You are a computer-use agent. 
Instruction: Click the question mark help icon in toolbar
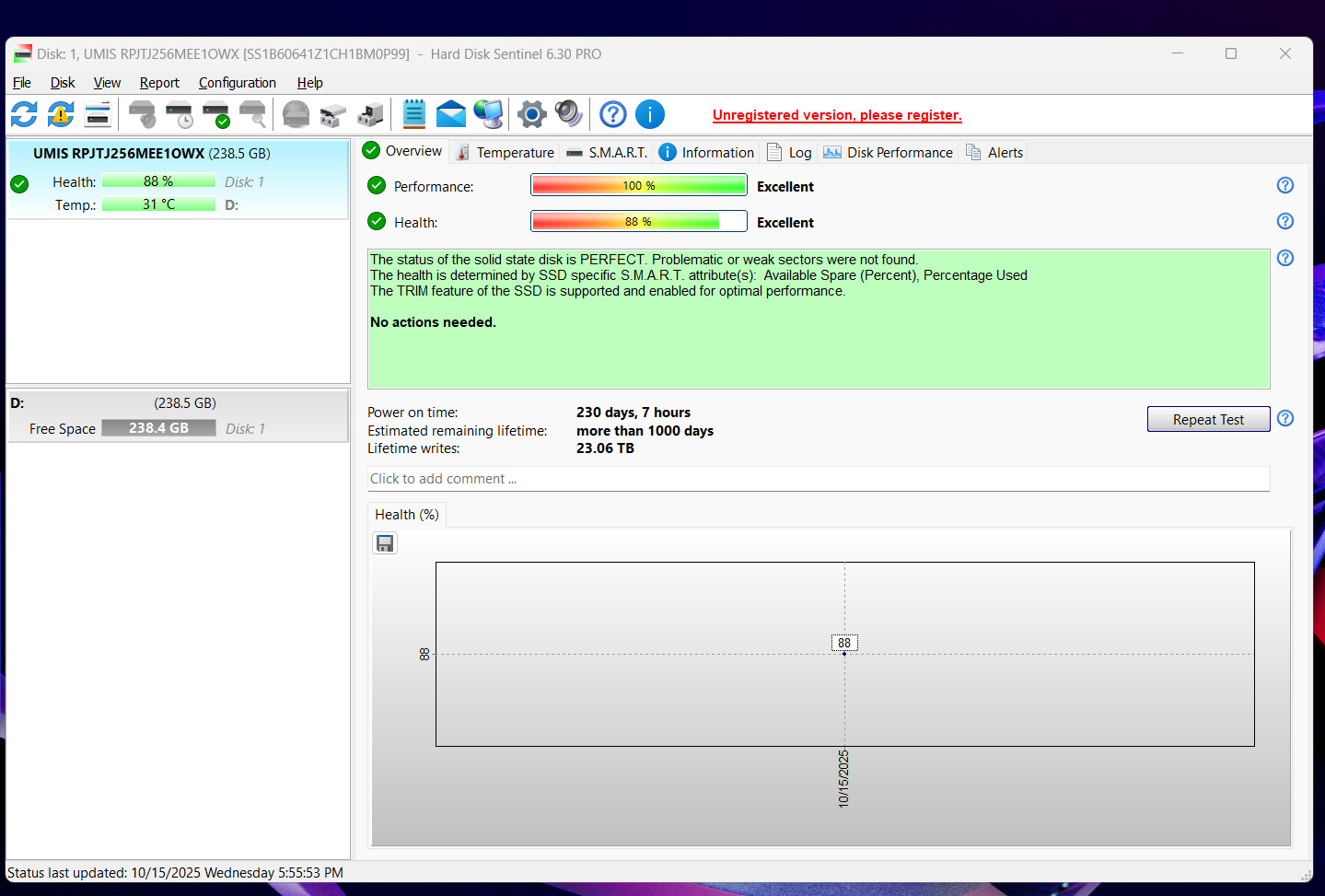coord(613,114)
